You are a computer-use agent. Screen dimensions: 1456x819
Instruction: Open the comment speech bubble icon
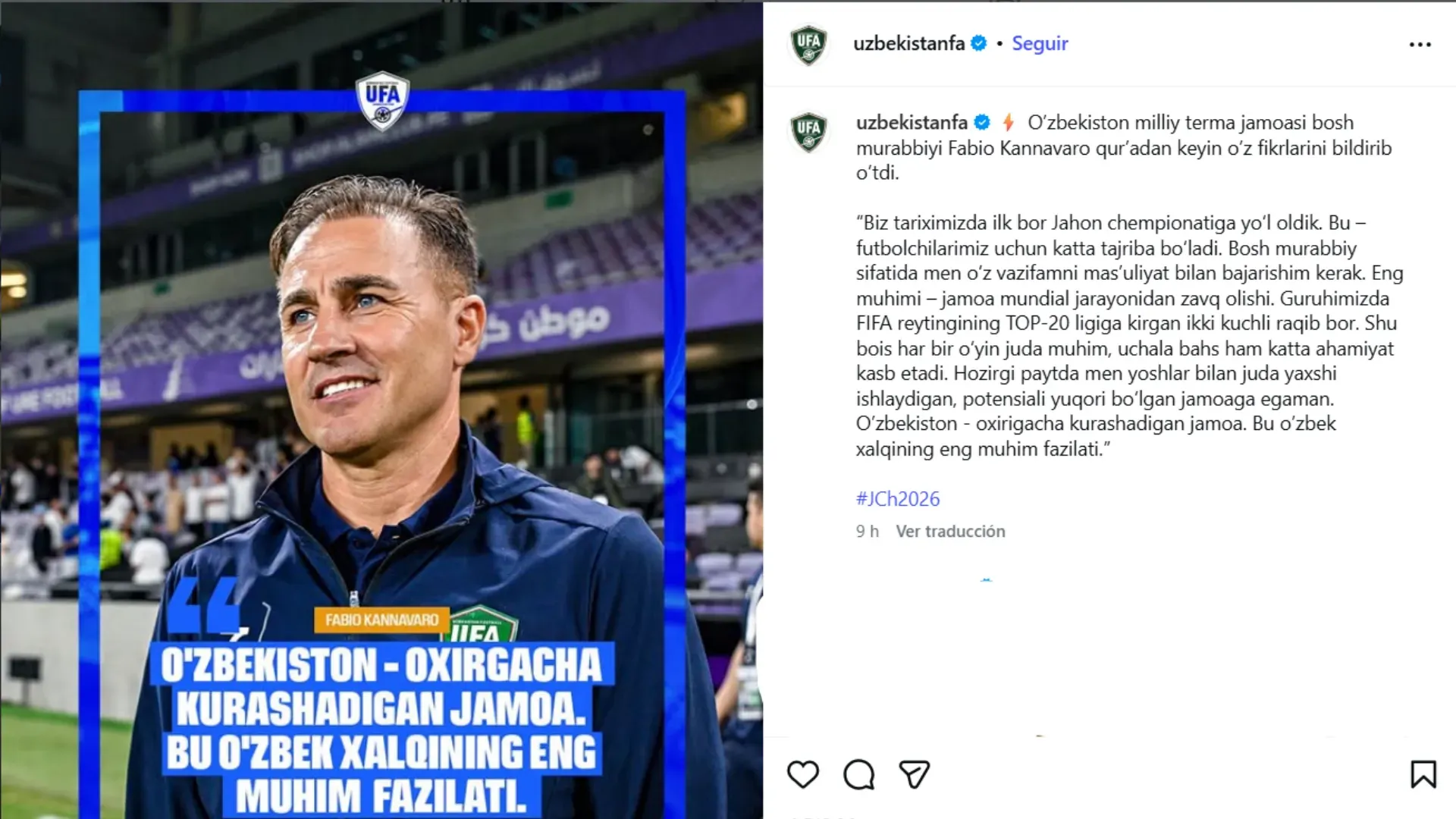tap(858, 774)
